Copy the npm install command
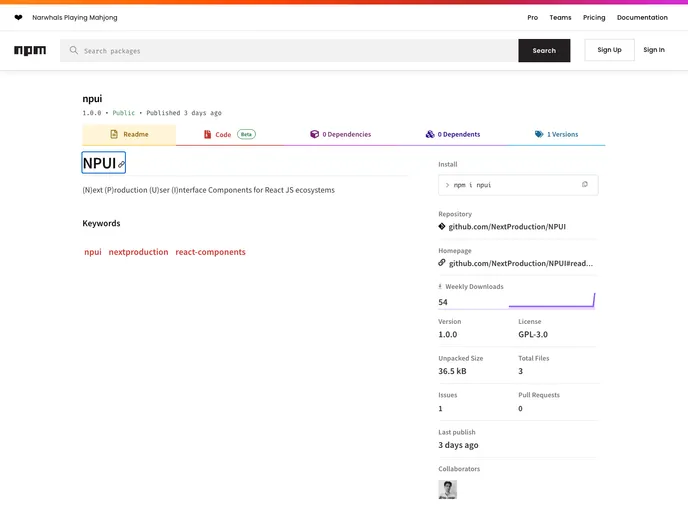The height and width of the screenshot is (512, 688). [585, 184]
